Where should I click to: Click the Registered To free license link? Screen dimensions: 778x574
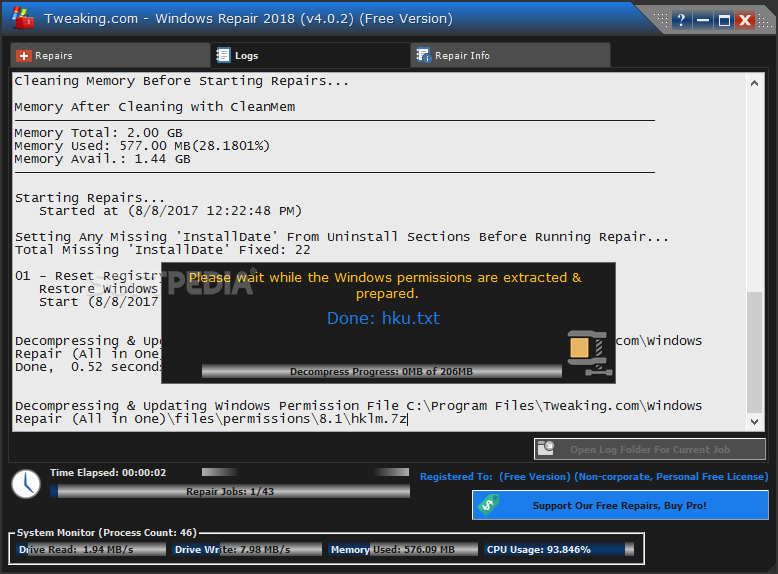(594, 477)
